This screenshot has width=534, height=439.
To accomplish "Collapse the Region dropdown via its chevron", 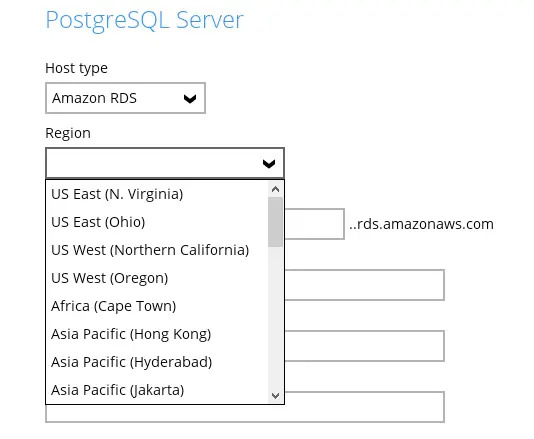I will click(269, 164).
